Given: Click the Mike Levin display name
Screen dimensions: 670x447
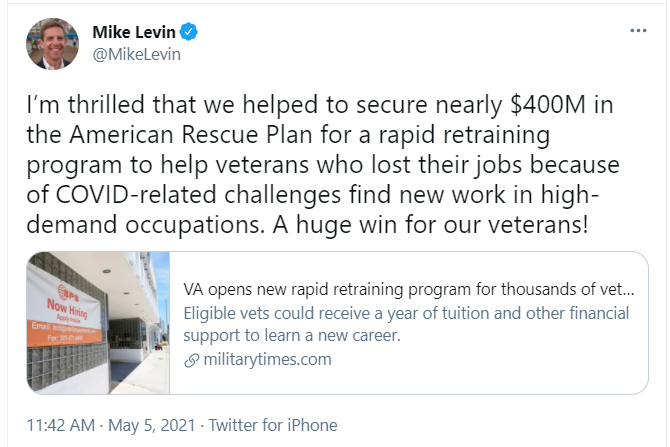Looking at the screenshot, I should [x=134, y=32].
